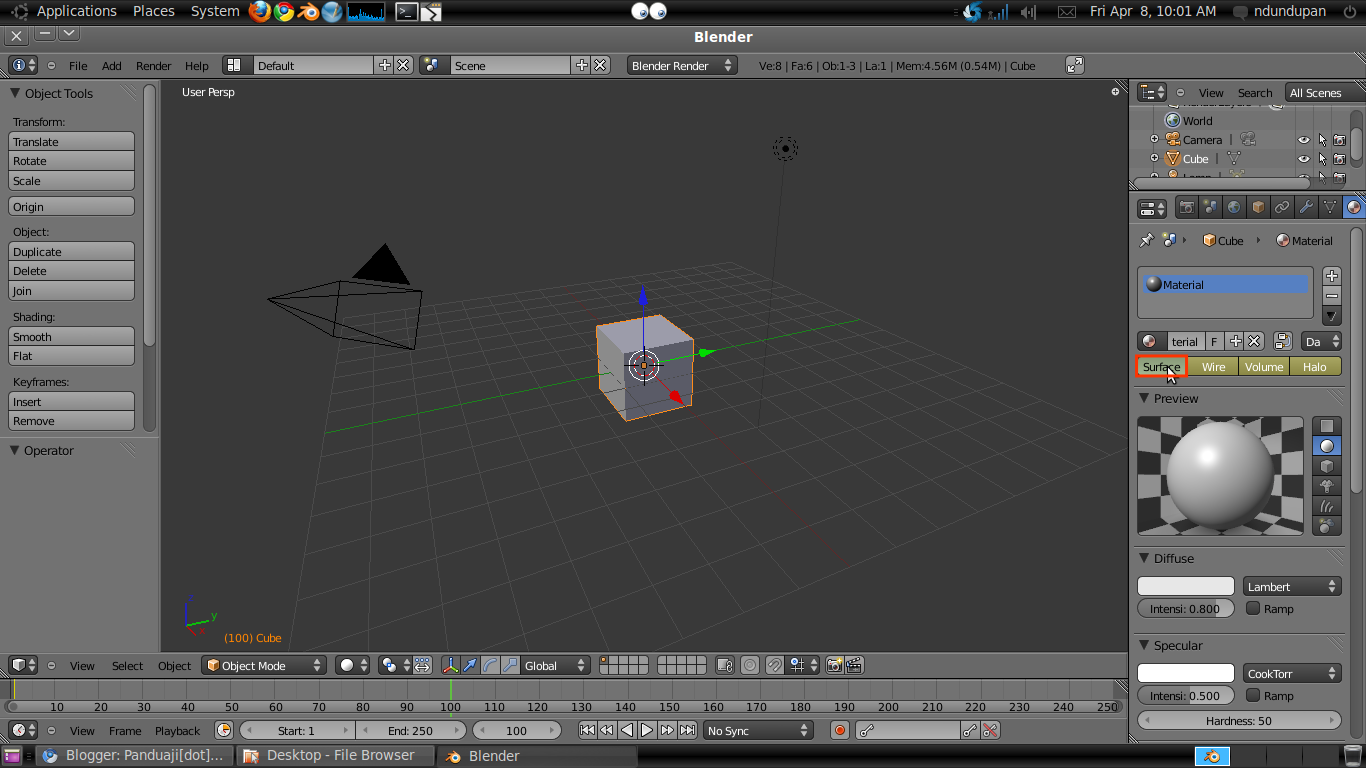Image resolution: width=1366 pixels, height=768 pixels.
Task: Open the Blender Render engine dropdown
Action: [x=682, y=65]
